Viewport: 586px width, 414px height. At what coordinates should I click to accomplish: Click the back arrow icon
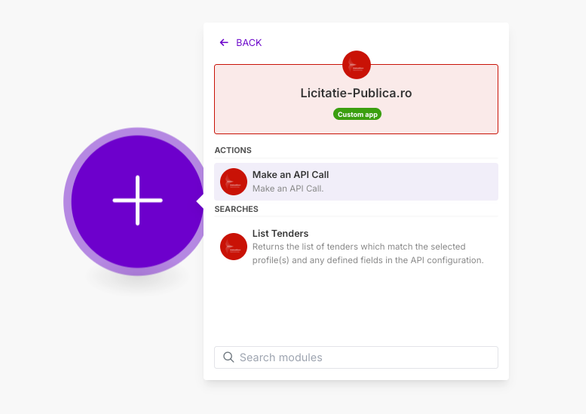point(224,43)
